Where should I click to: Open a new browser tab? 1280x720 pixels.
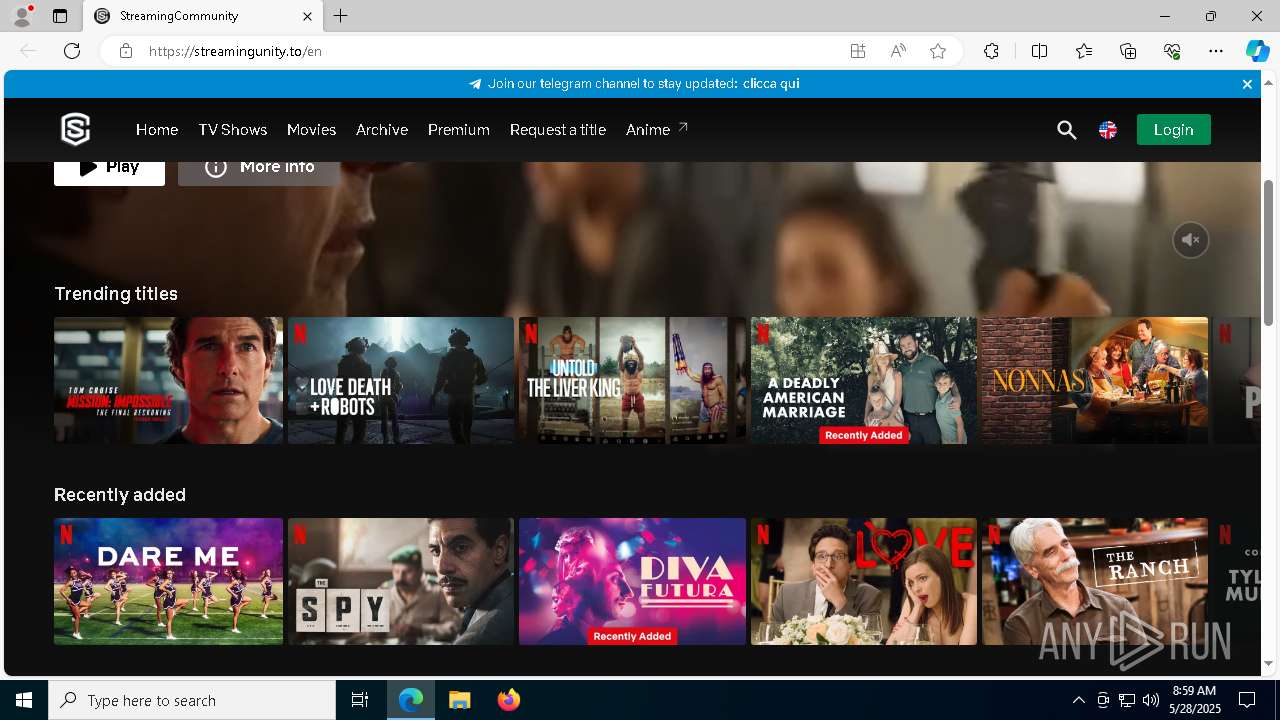point(341,16)
